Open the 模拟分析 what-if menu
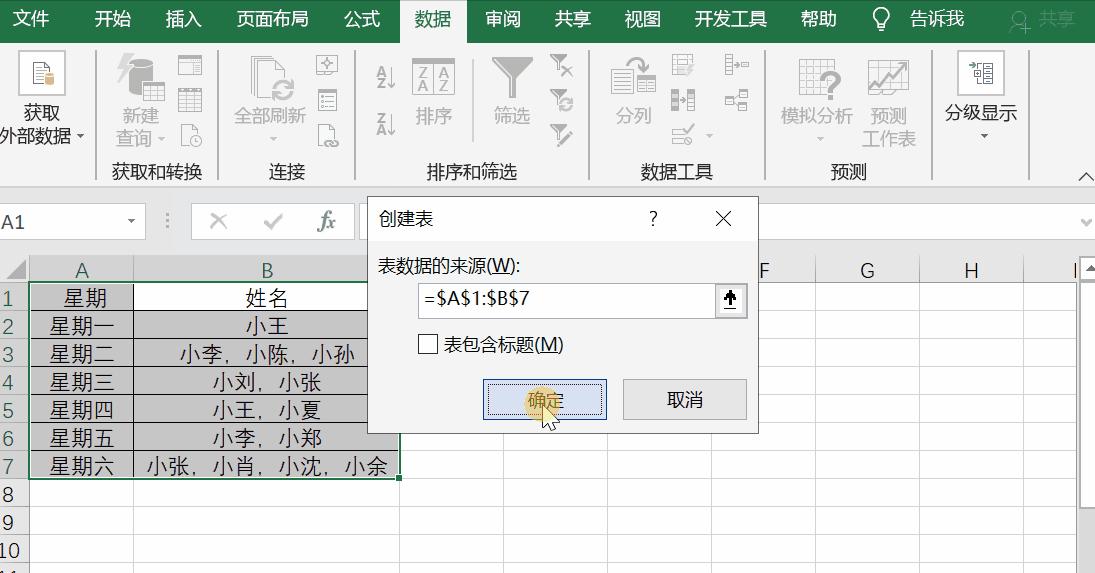1095x573 pixels. click(x=817, y=100)
